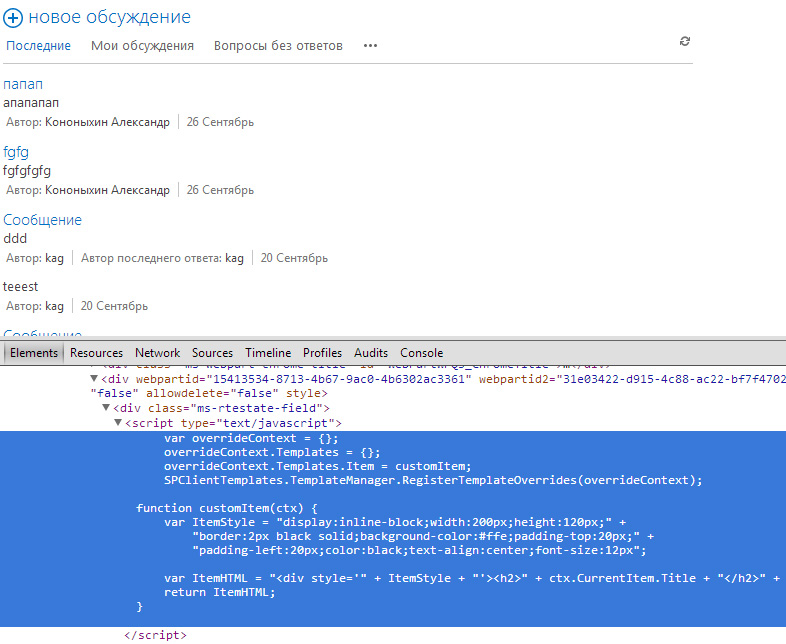Screen dimensions: 786x644
Task: Click author 'Кононыхин Александр' under fgfg
Action: (x=107, y=190)
